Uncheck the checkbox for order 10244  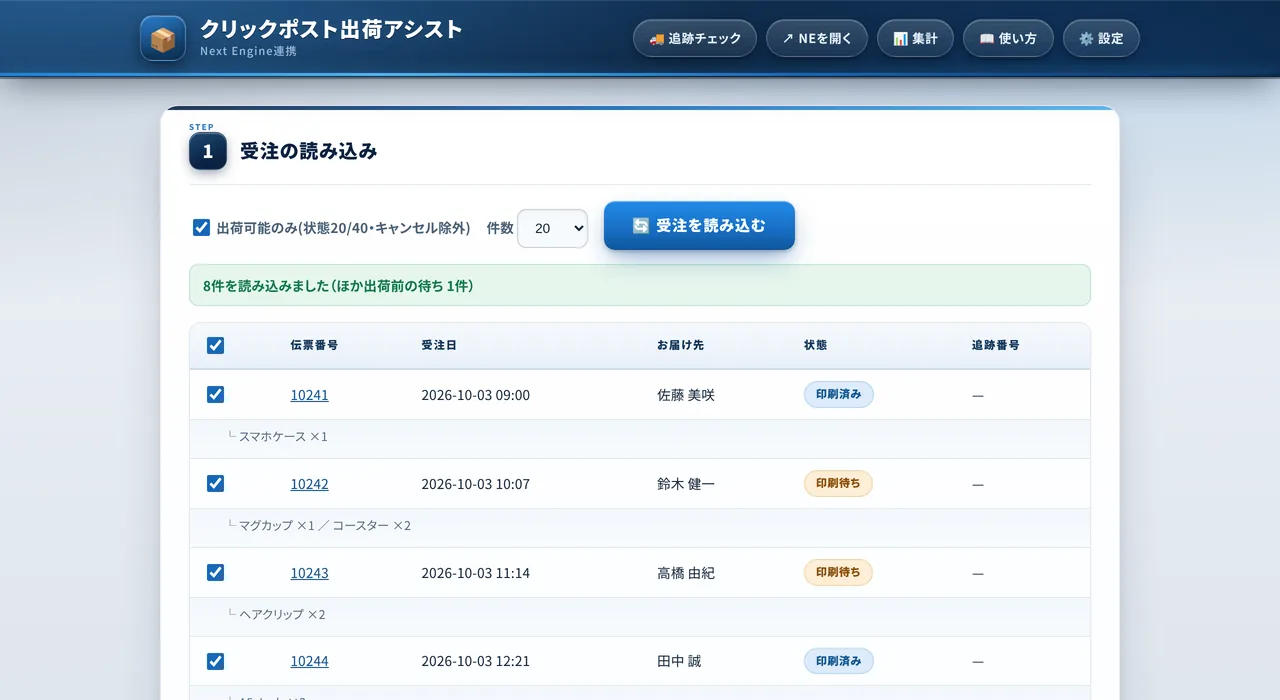pos(215,661)
